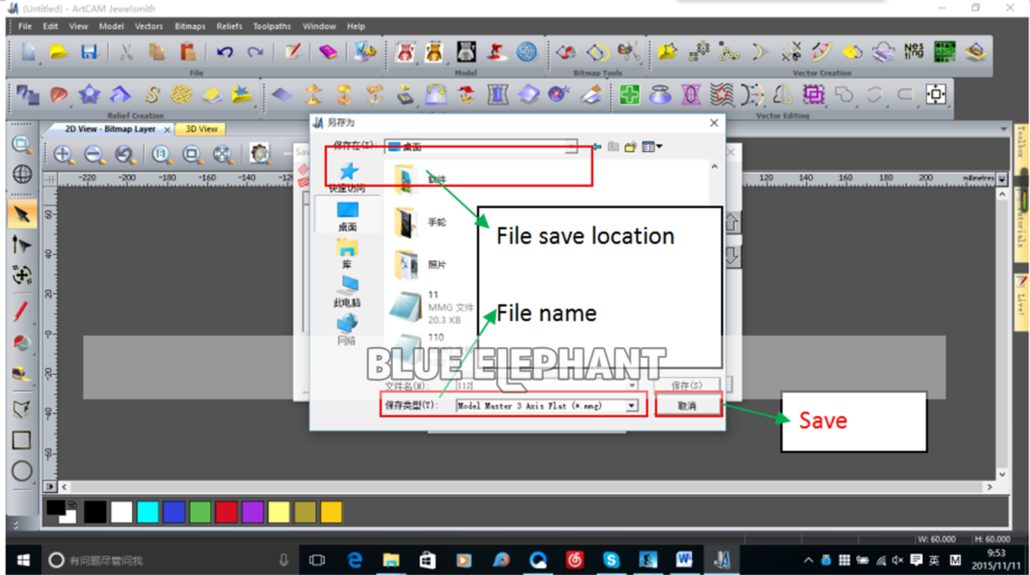The image size is (1030, 575).
Task: Click the Cut scissors icon
Action: point(126,52)
